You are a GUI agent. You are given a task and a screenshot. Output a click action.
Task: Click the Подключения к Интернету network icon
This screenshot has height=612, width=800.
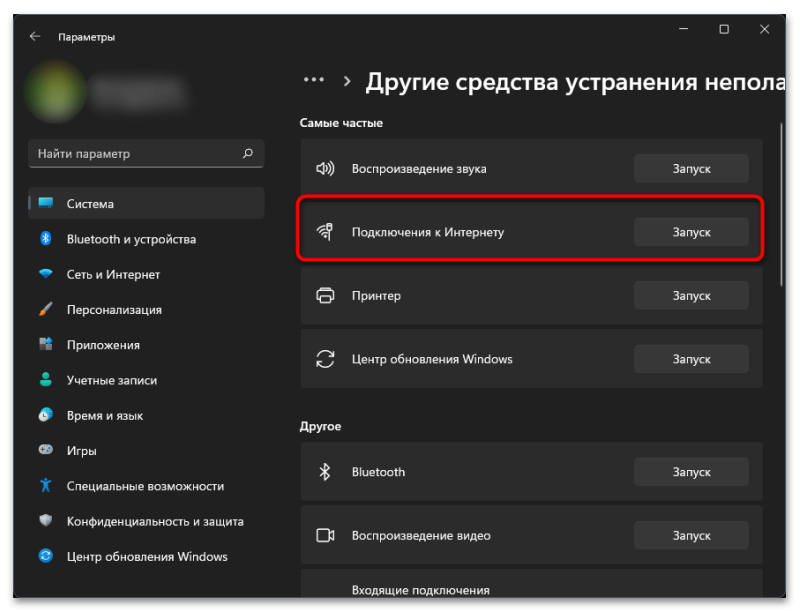pos(325,232)
